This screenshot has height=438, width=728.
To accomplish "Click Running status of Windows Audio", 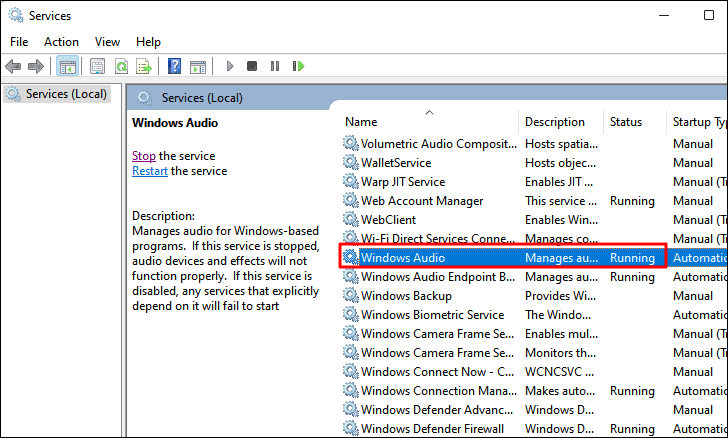I will [x=632, y=258].
